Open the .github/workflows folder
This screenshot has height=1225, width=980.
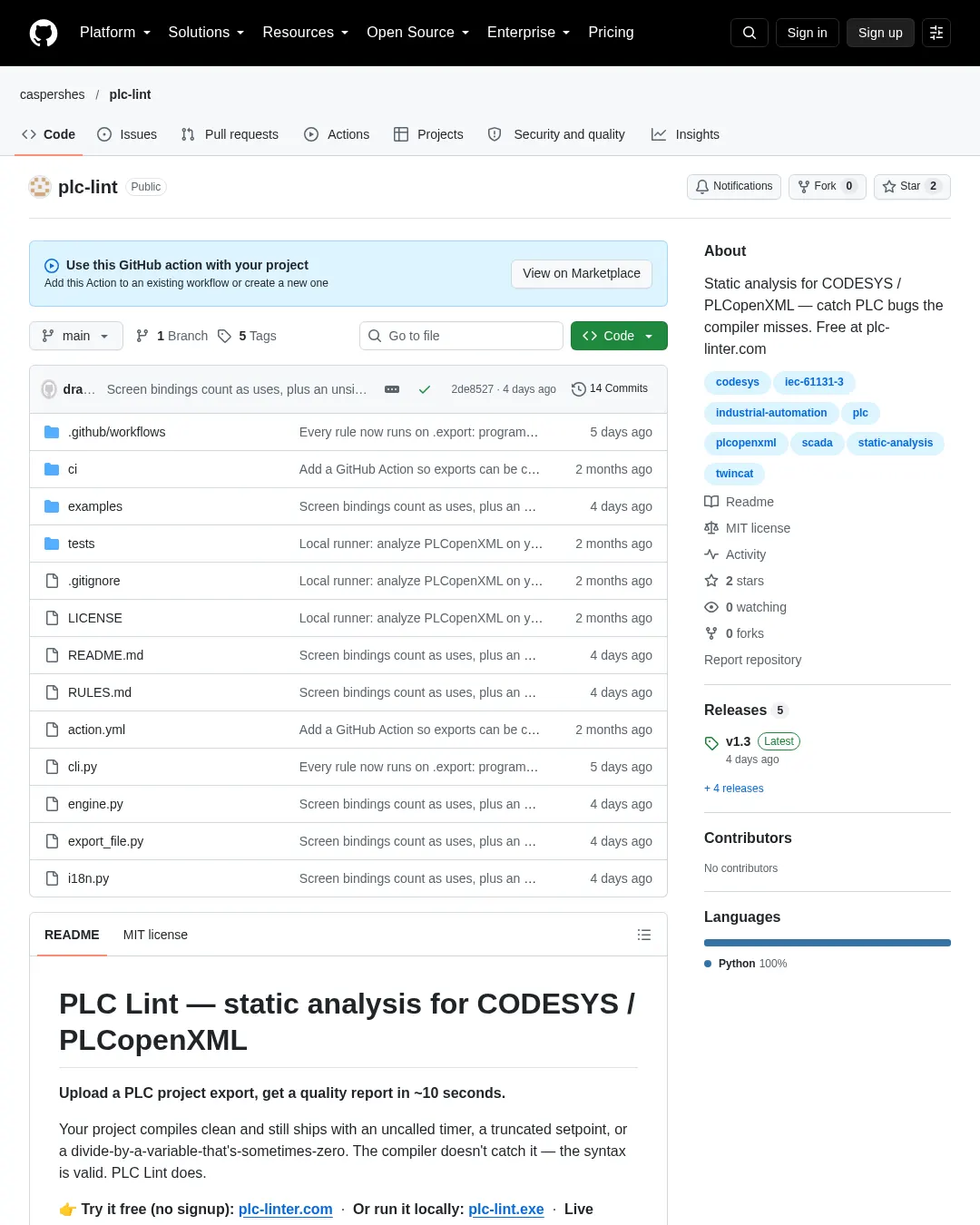point(116,432)
